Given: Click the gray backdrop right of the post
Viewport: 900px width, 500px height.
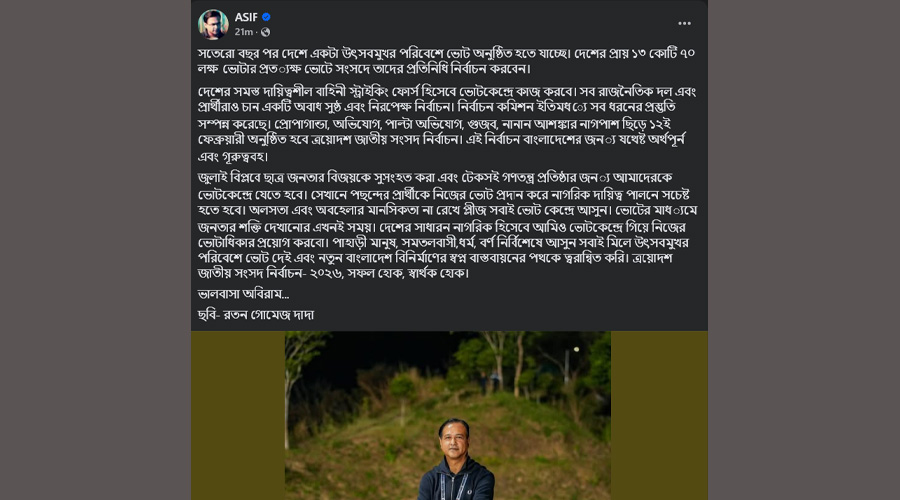Looking at the screenshot, I should tap(804, 250).
